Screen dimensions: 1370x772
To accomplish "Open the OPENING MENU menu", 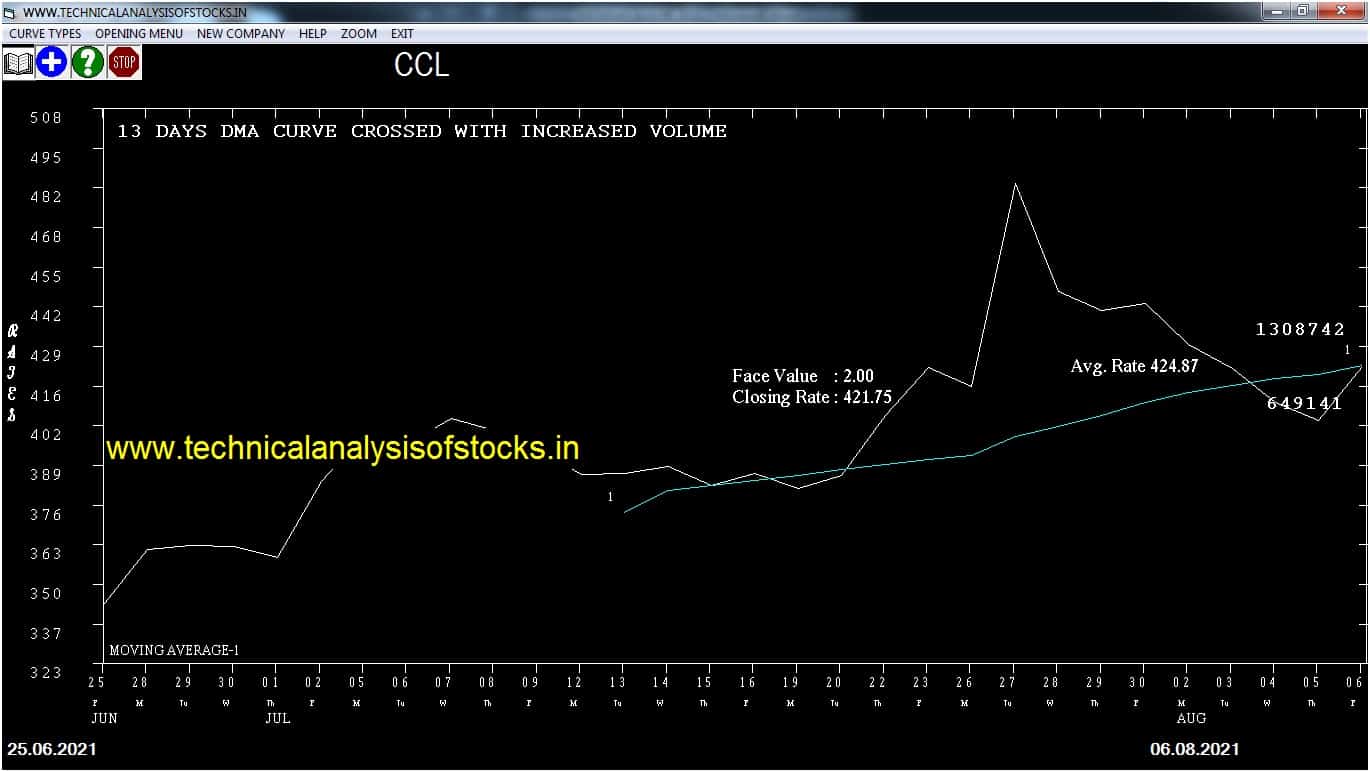I will click(139, 34).
